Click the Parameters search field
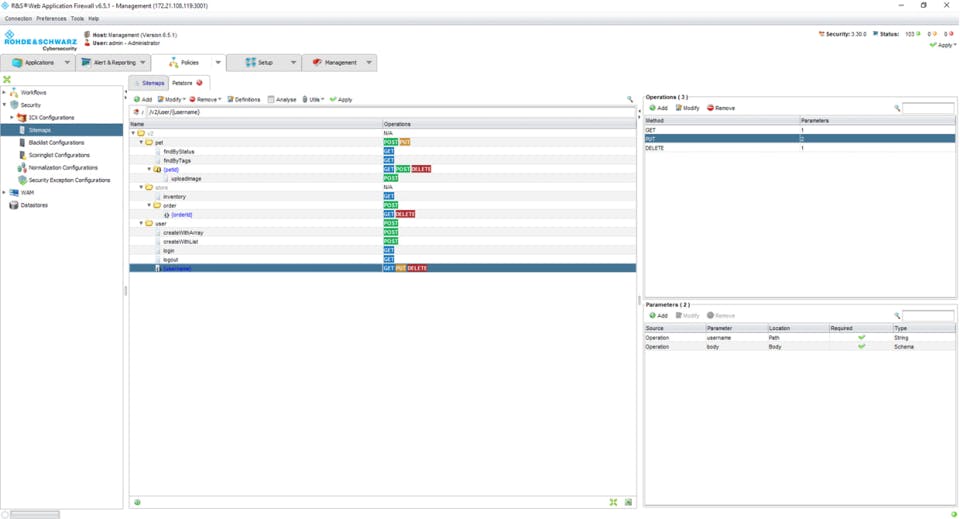The image size is (960, 519). pyautogui.click(x=928, y=315)
